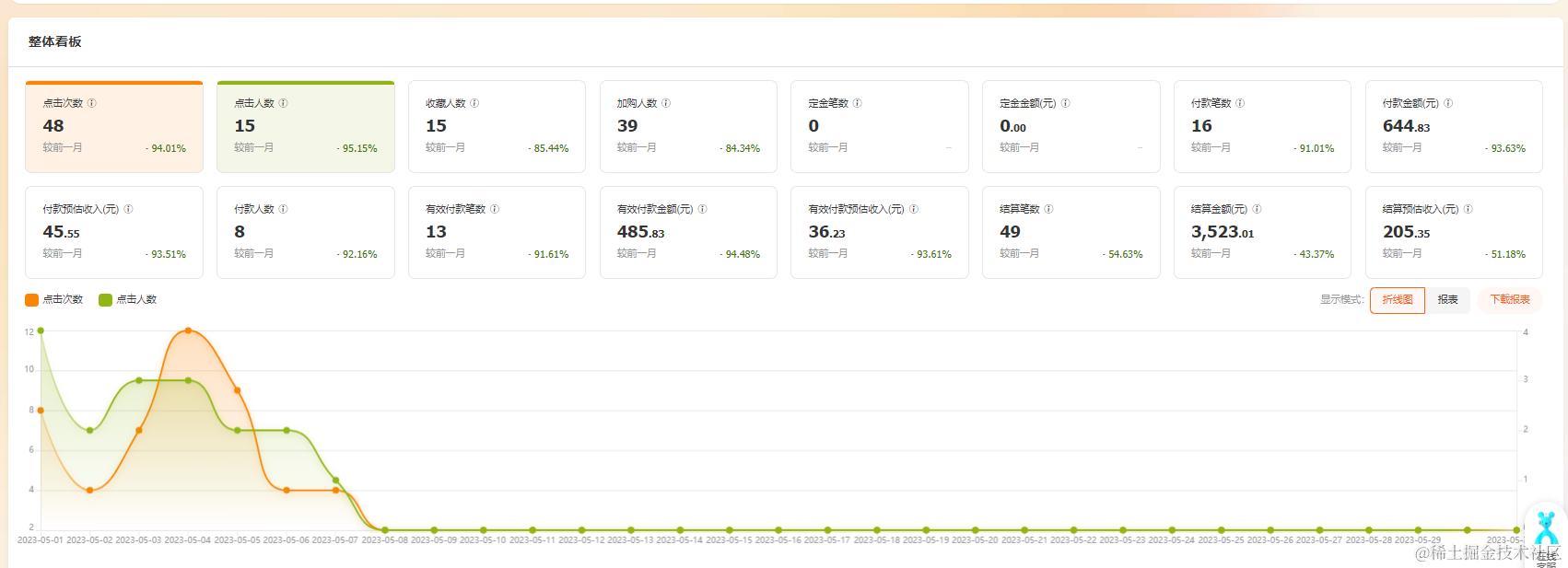The height and width of the screenshot is (568, 1568).
Task: Select the 点击次数 metric card
Action: point(114,127)
